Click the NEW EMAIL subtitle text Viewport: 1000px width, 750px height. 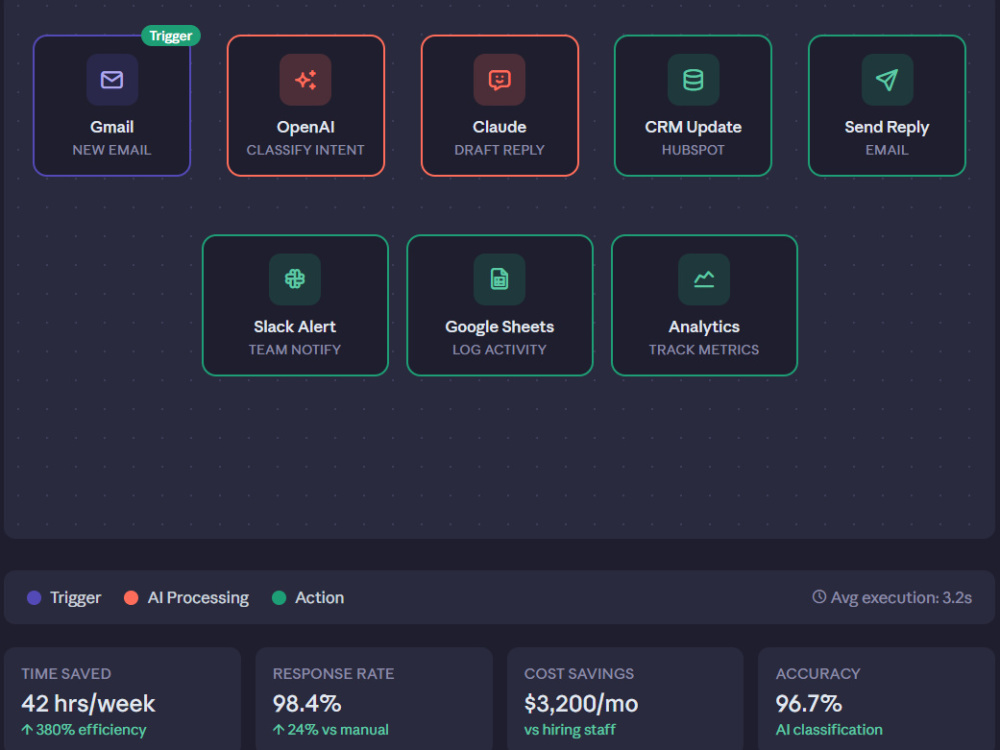point(112,150)
